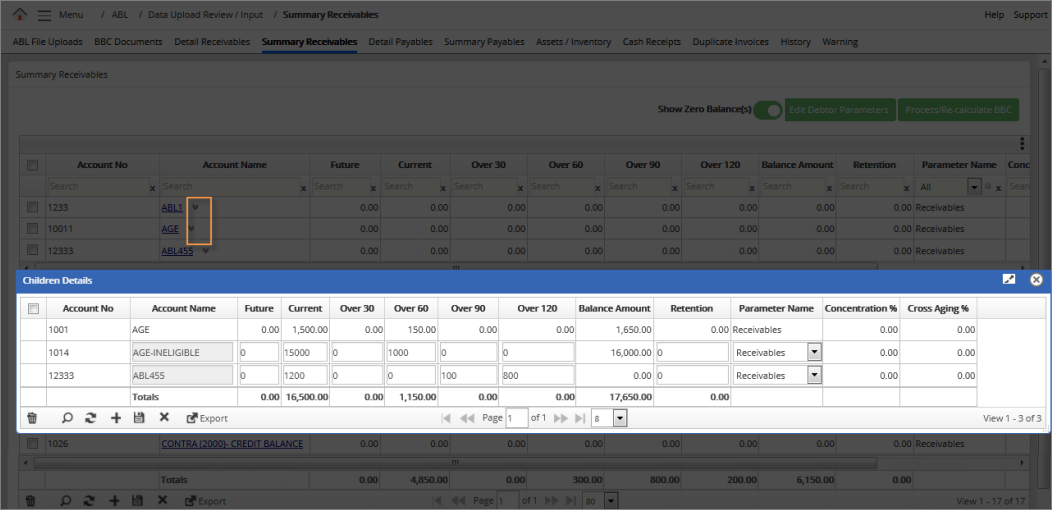Expand the Children Details dialog to full size
This screenshot has width=1052, height=510.
[x=1010, y=280]
